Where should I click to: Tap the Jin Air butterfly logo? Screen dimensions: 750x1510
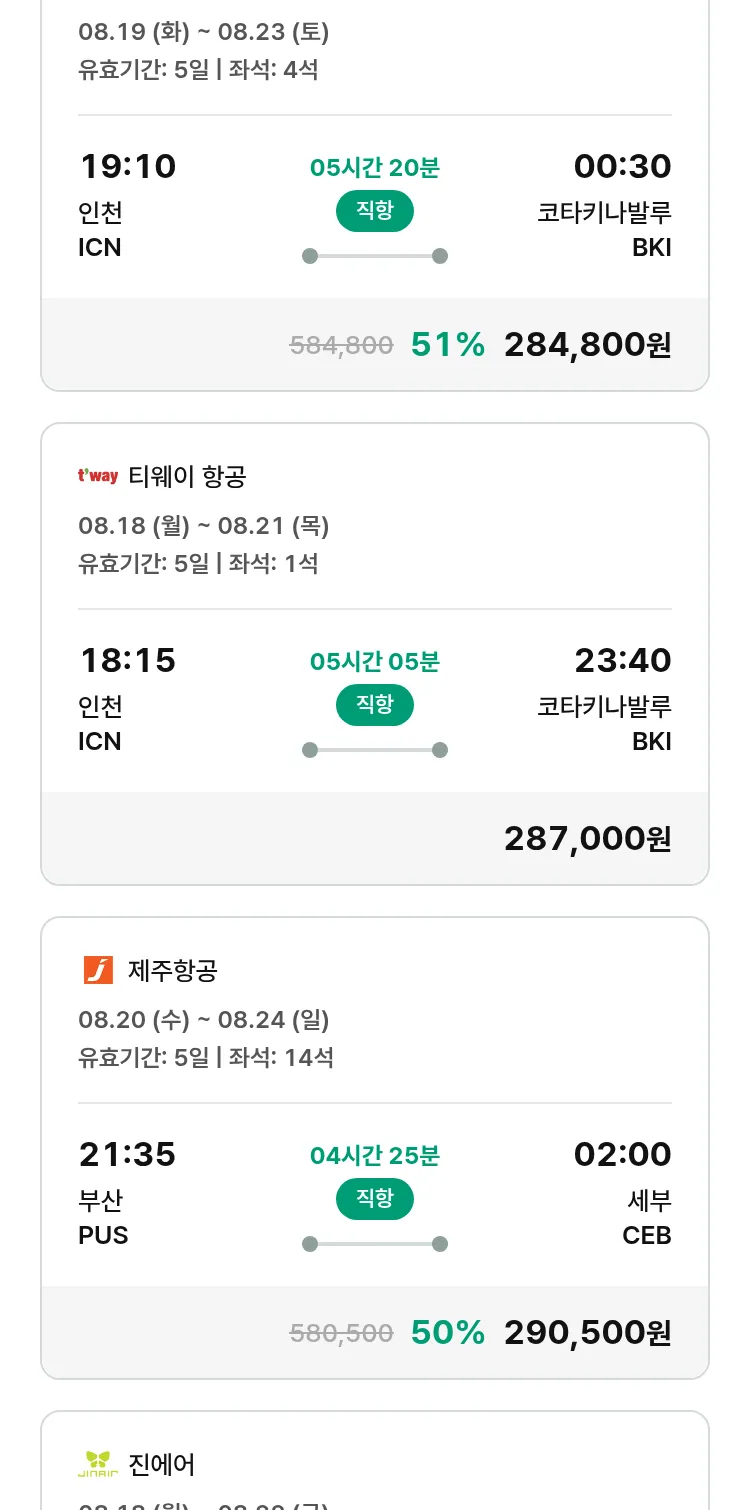tap(98, 1464)
